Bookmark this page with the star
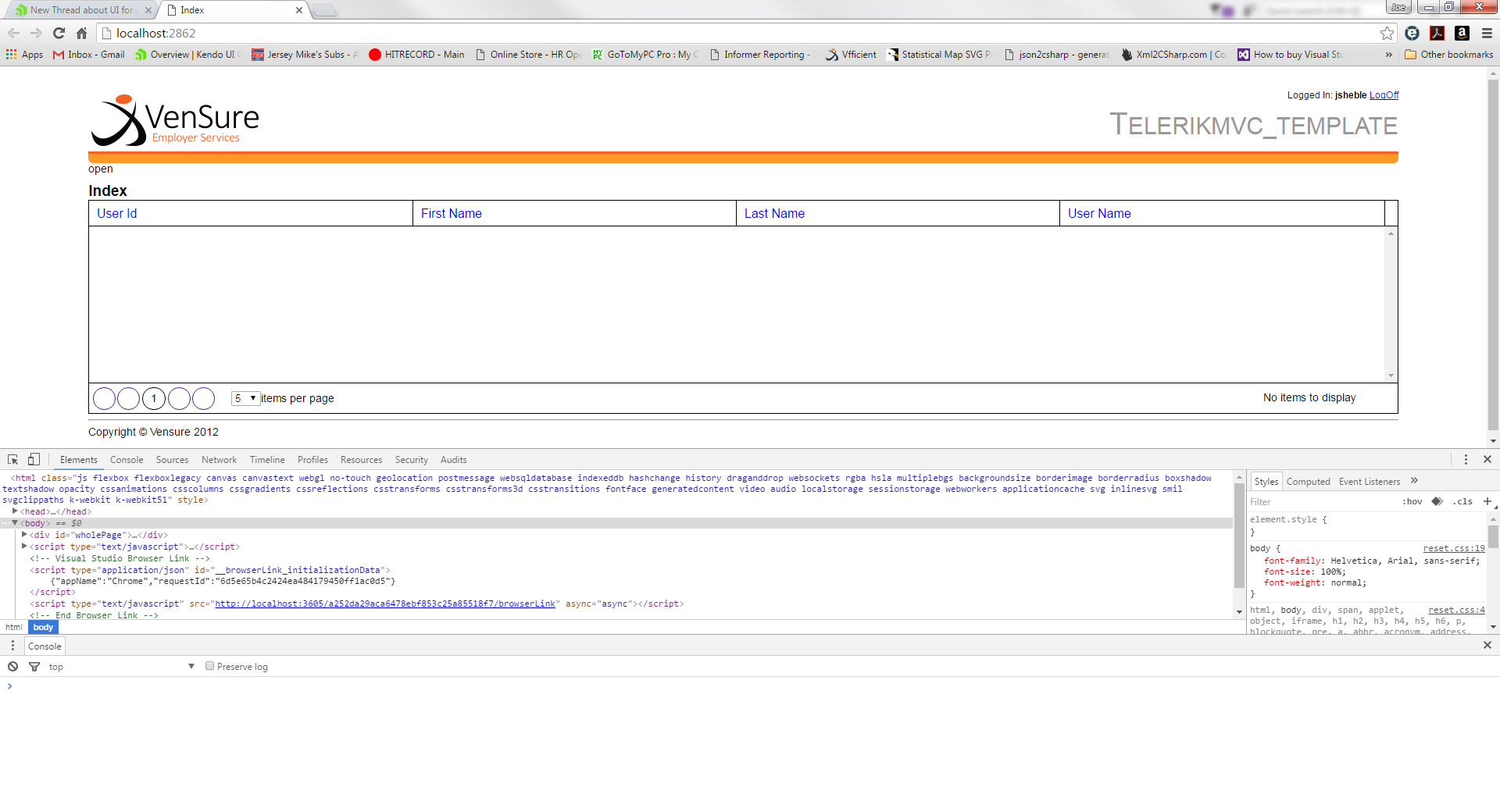The width and height of the screenshot is (1500, 812). coord(1387,33)
